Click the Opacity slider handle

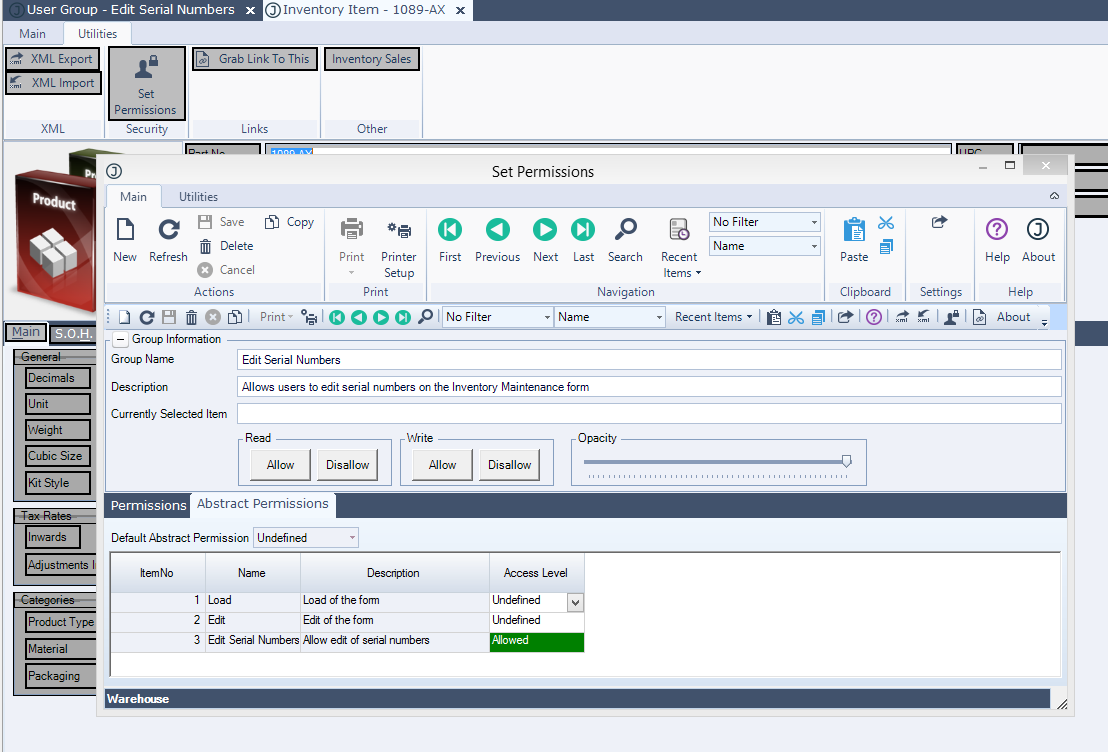point(846,461)
